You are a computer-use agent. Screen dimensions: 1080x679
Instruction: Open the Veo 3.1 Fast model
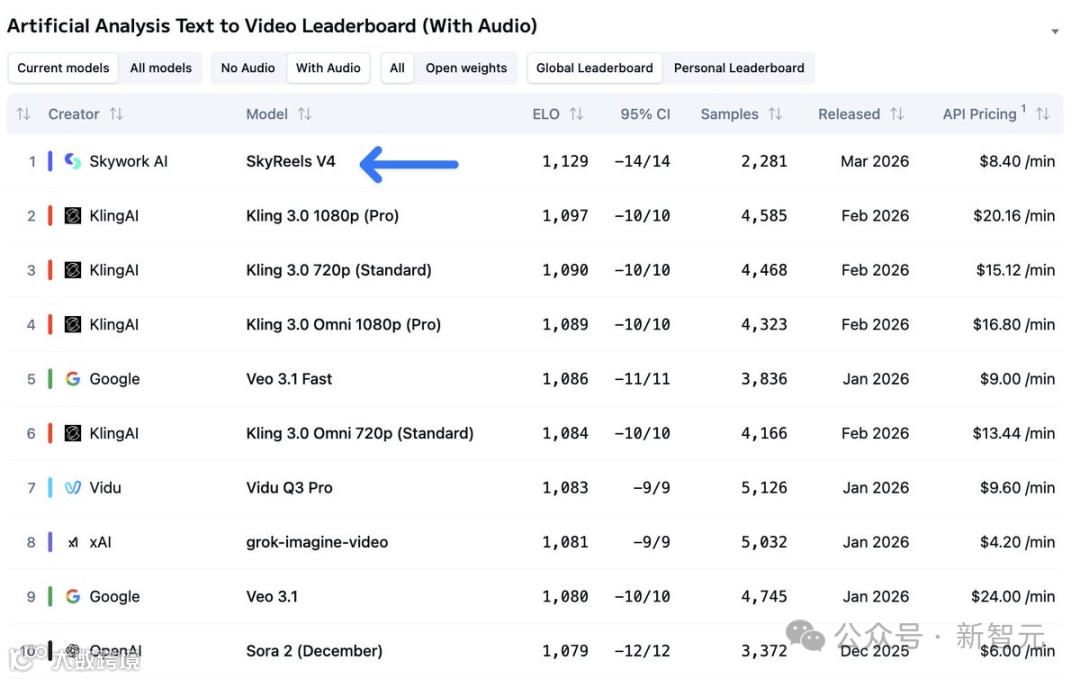289,379
